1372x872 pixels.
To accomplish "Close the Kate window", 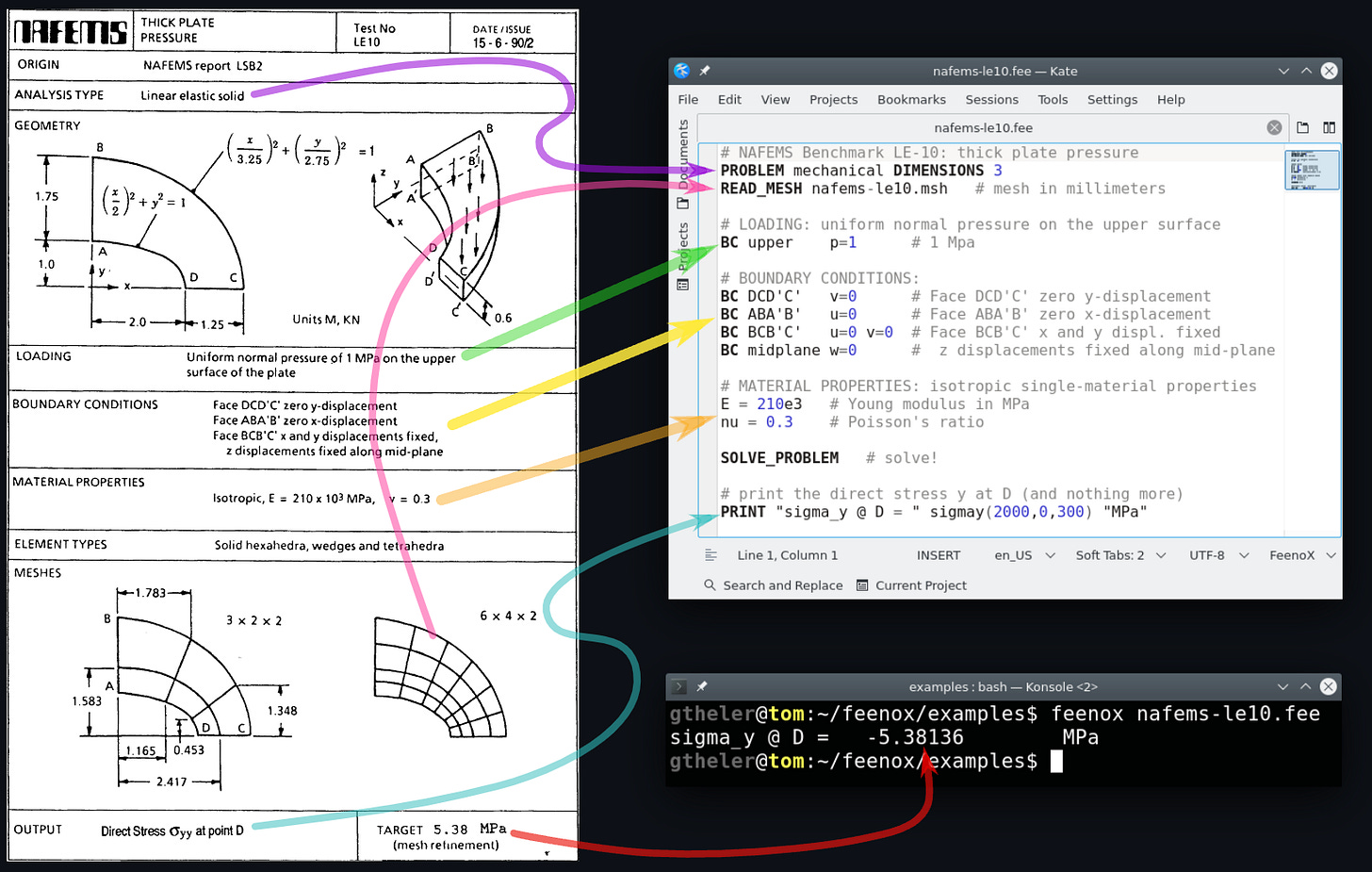I will click(1330, 71).
